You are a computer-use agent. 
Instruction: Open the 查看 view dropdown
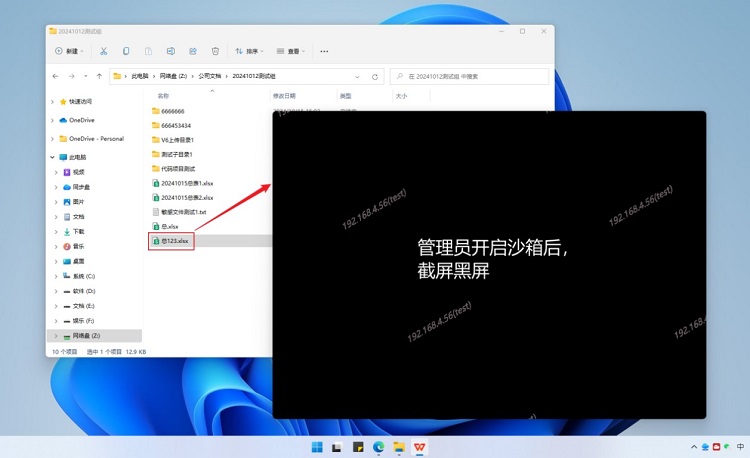[291, 51]
